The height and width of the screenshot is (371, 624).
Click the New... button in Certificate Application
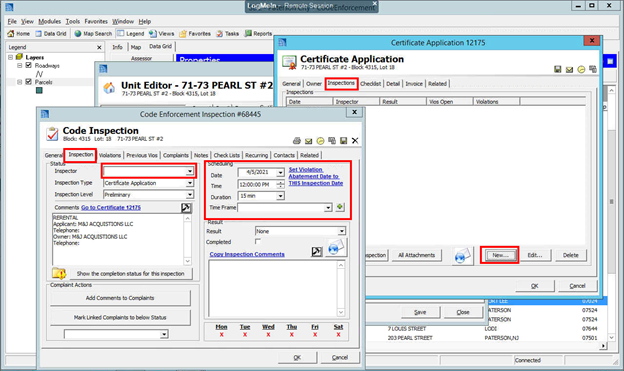(500, 255)
